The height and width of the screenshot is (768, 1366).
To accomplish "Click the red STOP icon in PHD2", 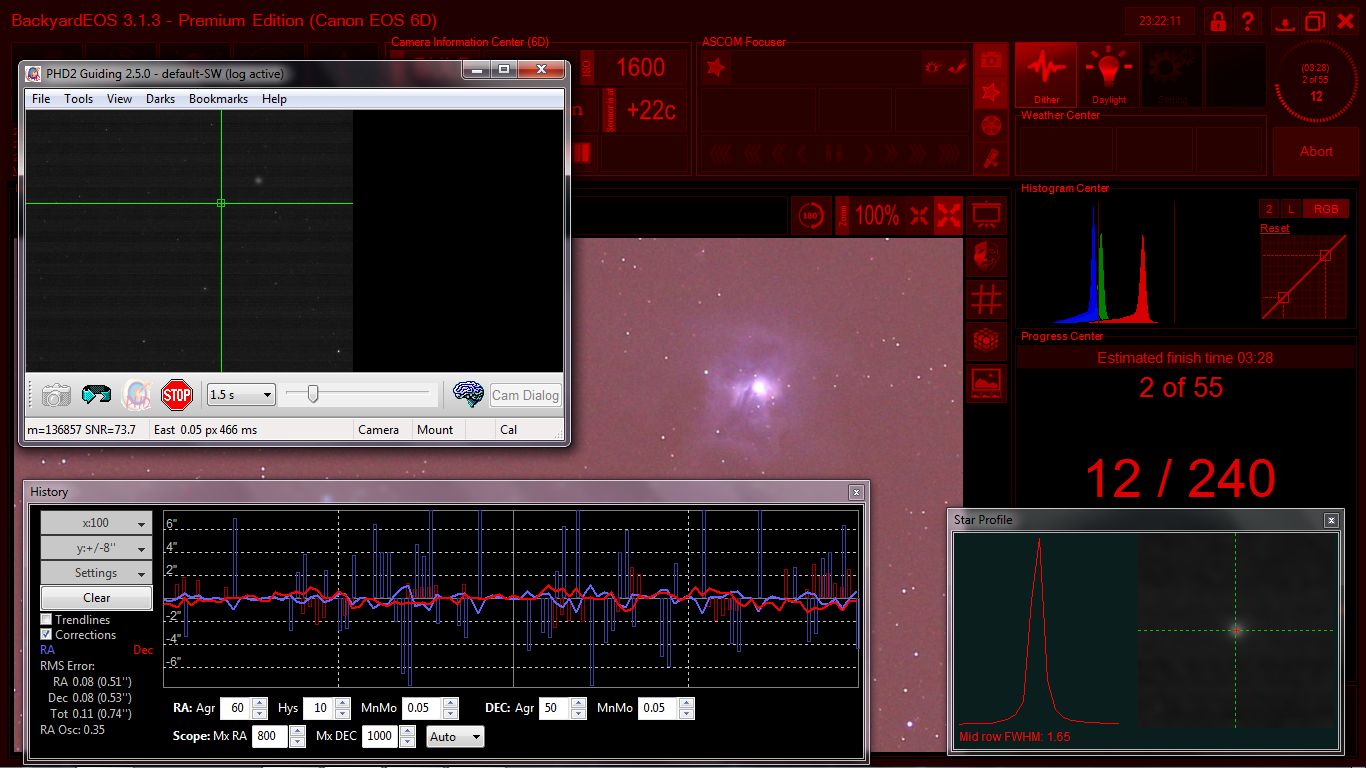I will point(177,395).
